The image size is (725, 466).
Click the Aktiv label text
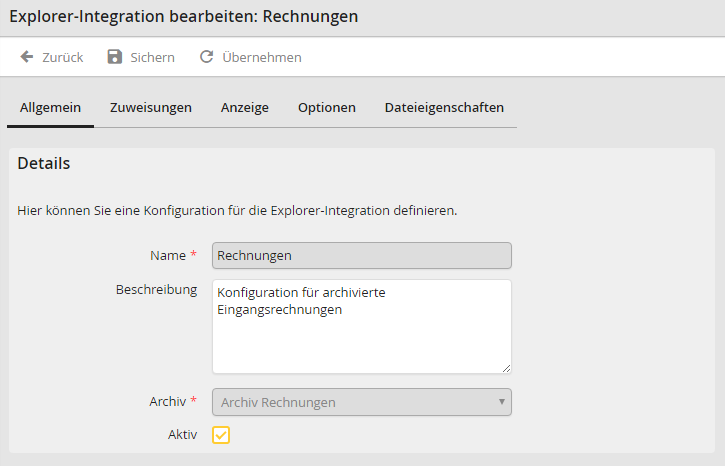[183, 435]
